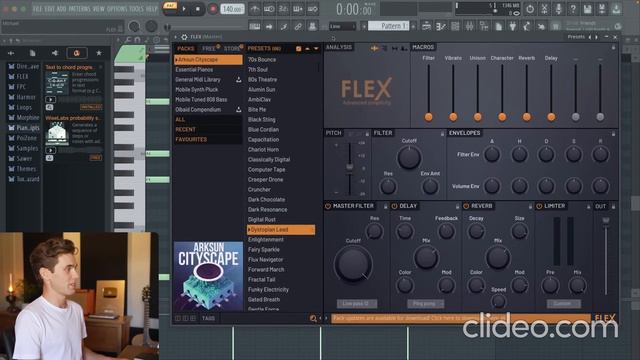640x360 pixels.
Task: Open the File menu
Action: [37, 9]
